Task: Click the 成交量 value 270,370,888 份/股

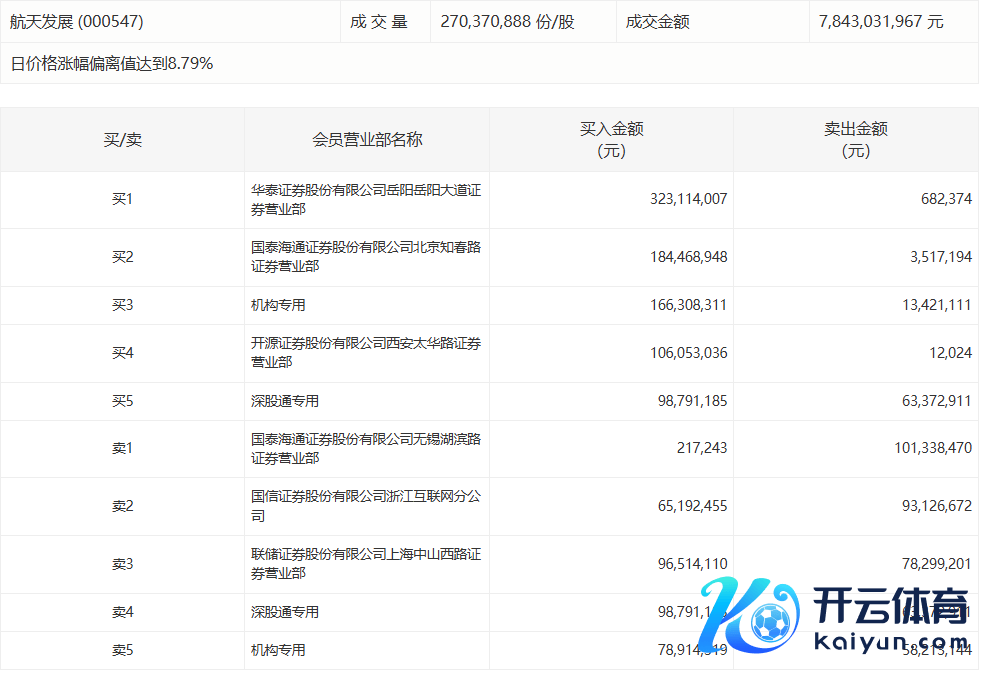Action: pos(507,21)
